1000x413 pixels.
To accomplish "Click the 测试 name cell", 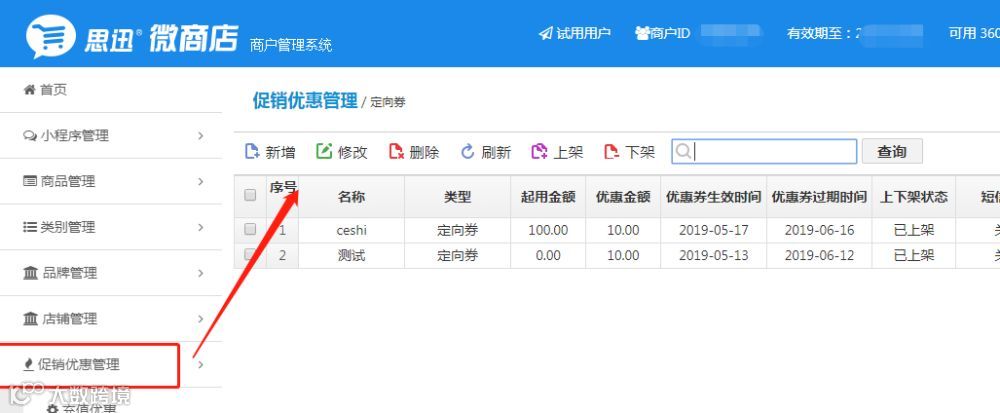I will pos(351,256).
